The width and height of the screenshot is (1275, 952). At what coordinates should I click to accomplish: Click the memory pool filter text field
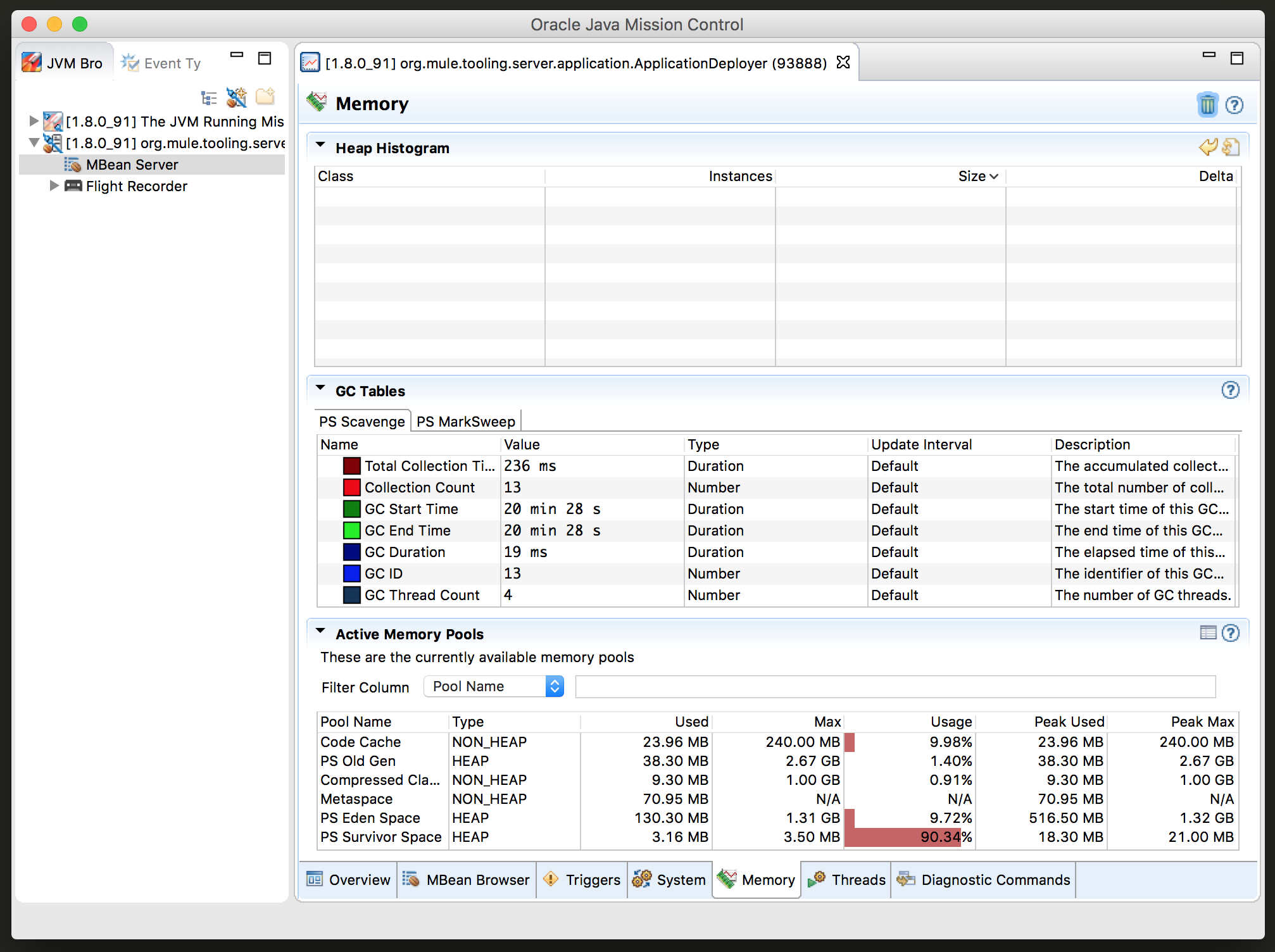[895, 687]
